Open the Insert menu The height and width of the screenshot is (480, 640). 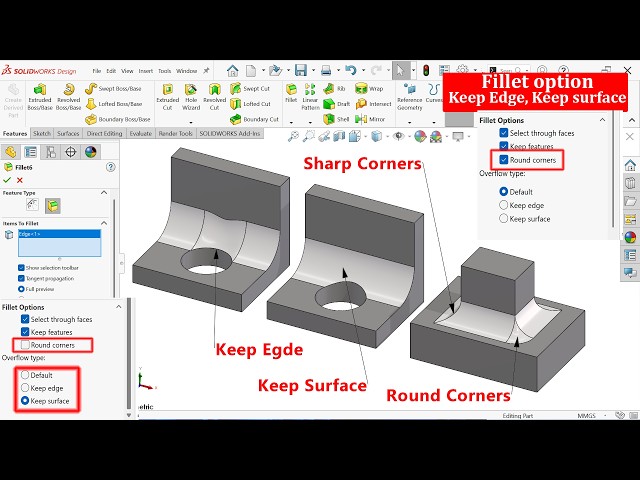click(x=146, y=71)
